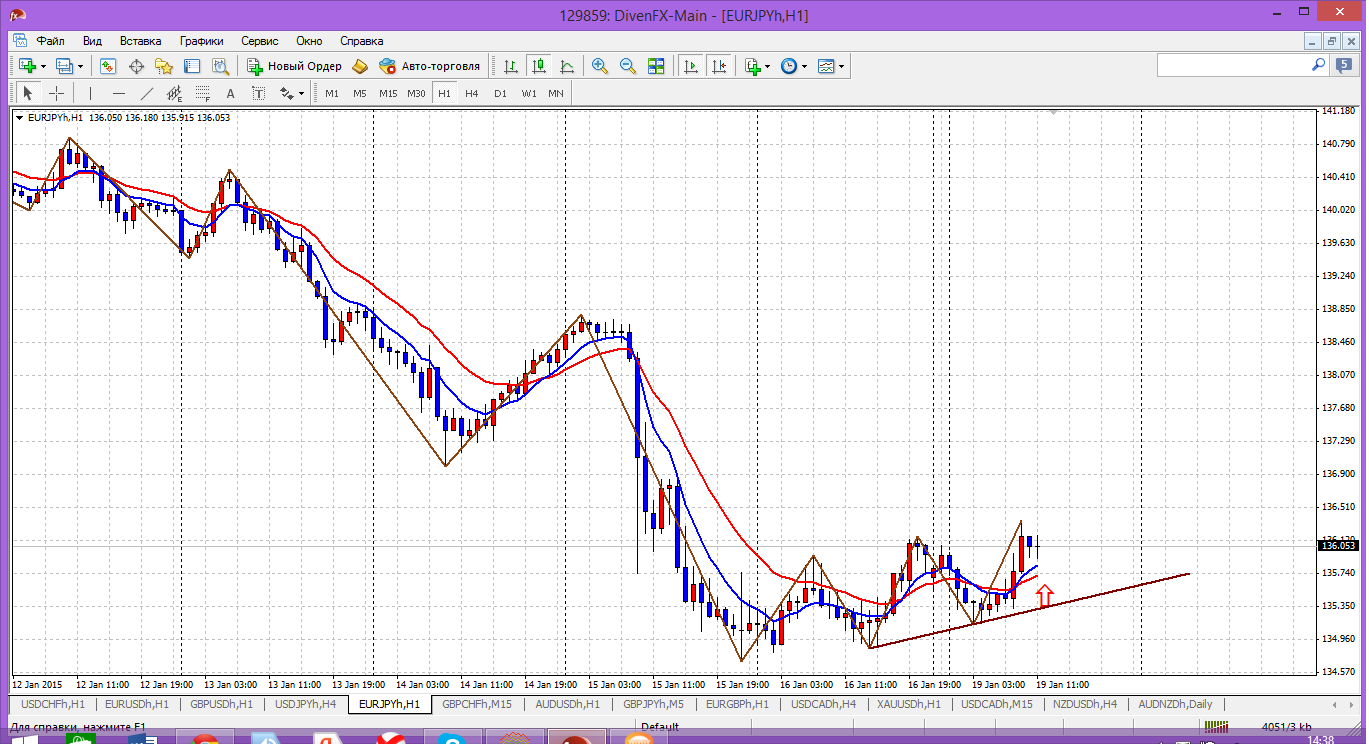Screen dimensions: 1369x744
Task: Select the H4 timeframe
Action: [472, 93]
